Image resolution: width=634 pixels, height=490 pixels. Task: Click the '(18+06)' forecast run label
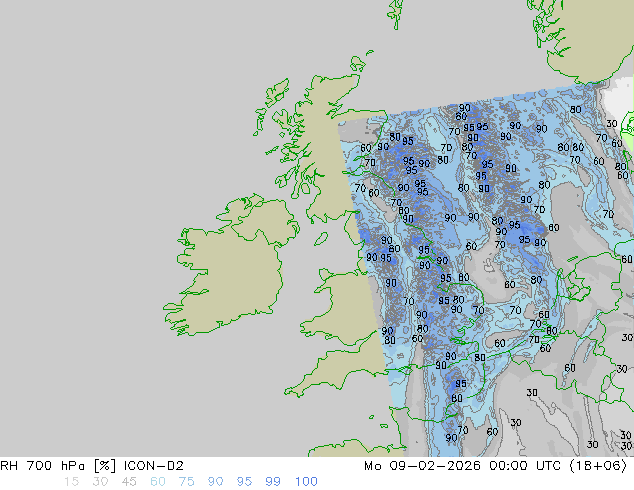click(598, 466)
